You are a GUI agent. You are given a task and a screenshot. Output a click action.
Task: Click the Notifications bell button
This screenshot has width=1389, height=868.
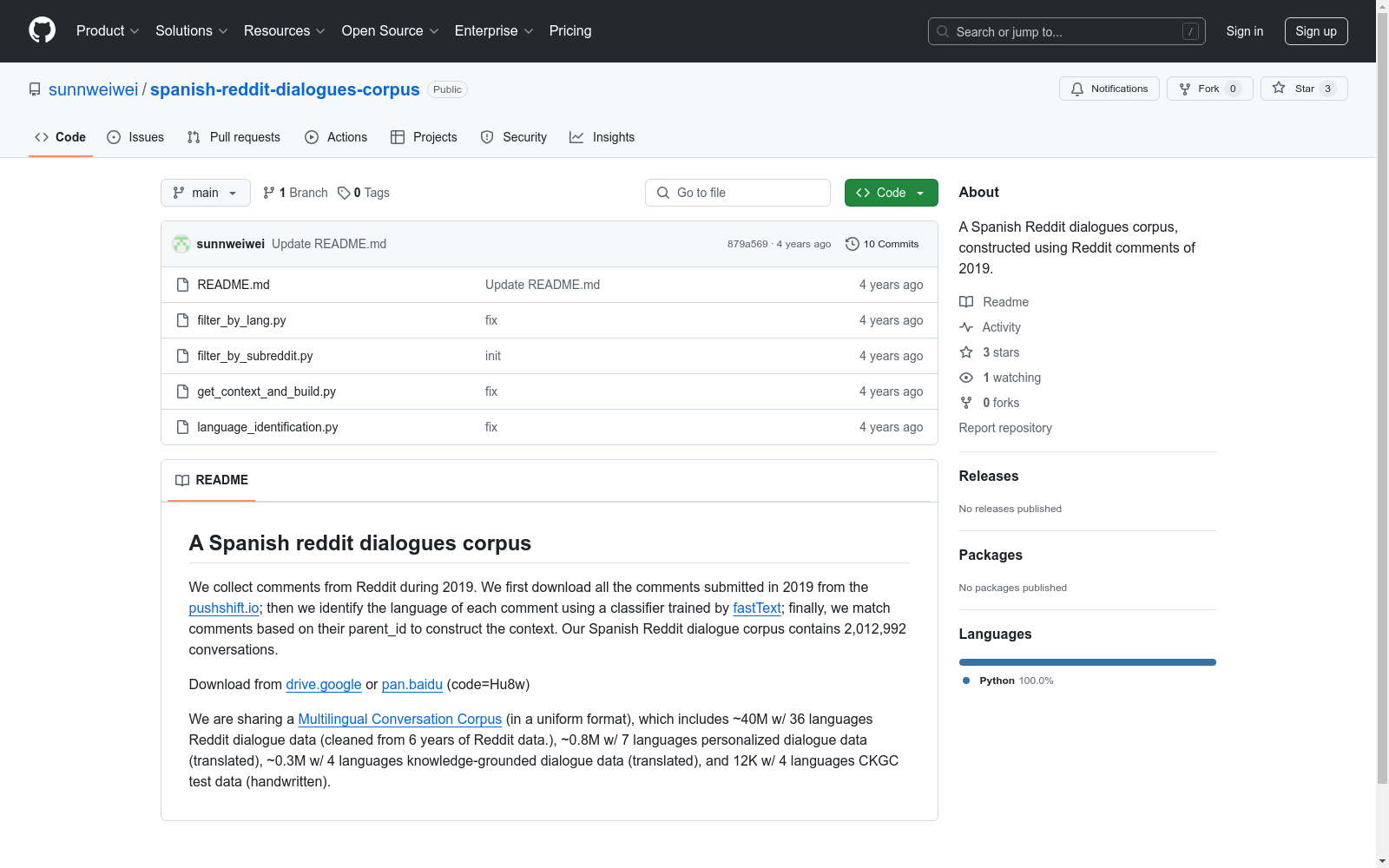click(x=1109, y=89)
